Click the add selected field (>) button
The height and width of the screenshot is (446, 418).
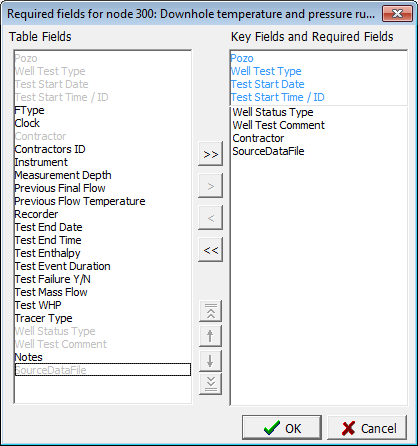[x=210, y=186]
